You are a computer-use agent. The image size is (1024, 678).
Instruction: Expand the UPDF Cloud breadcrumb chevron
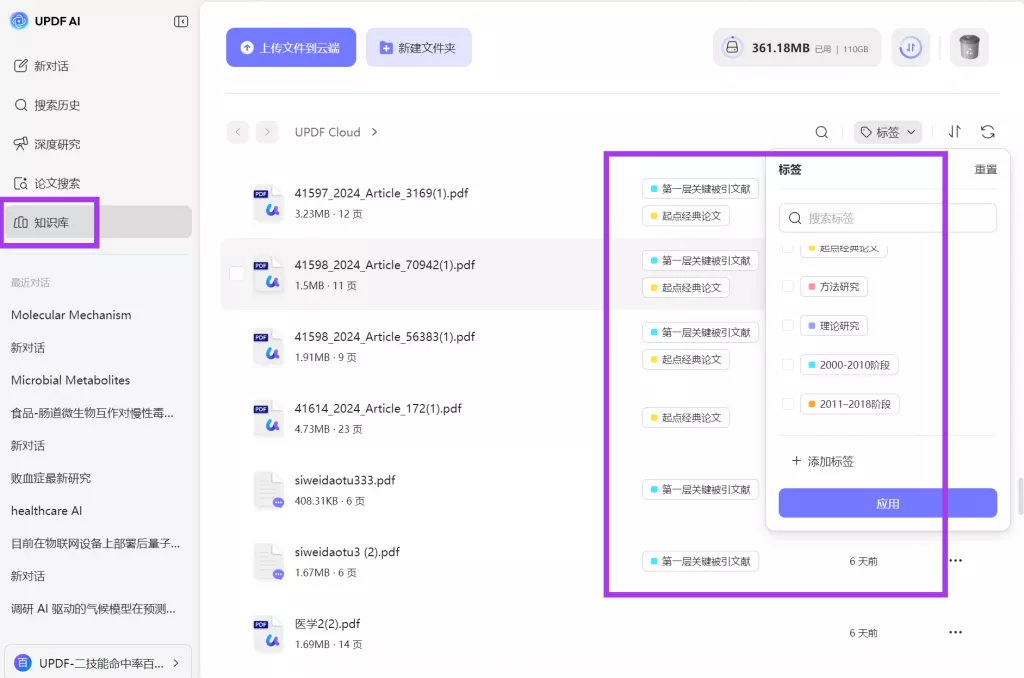point(375,132)
